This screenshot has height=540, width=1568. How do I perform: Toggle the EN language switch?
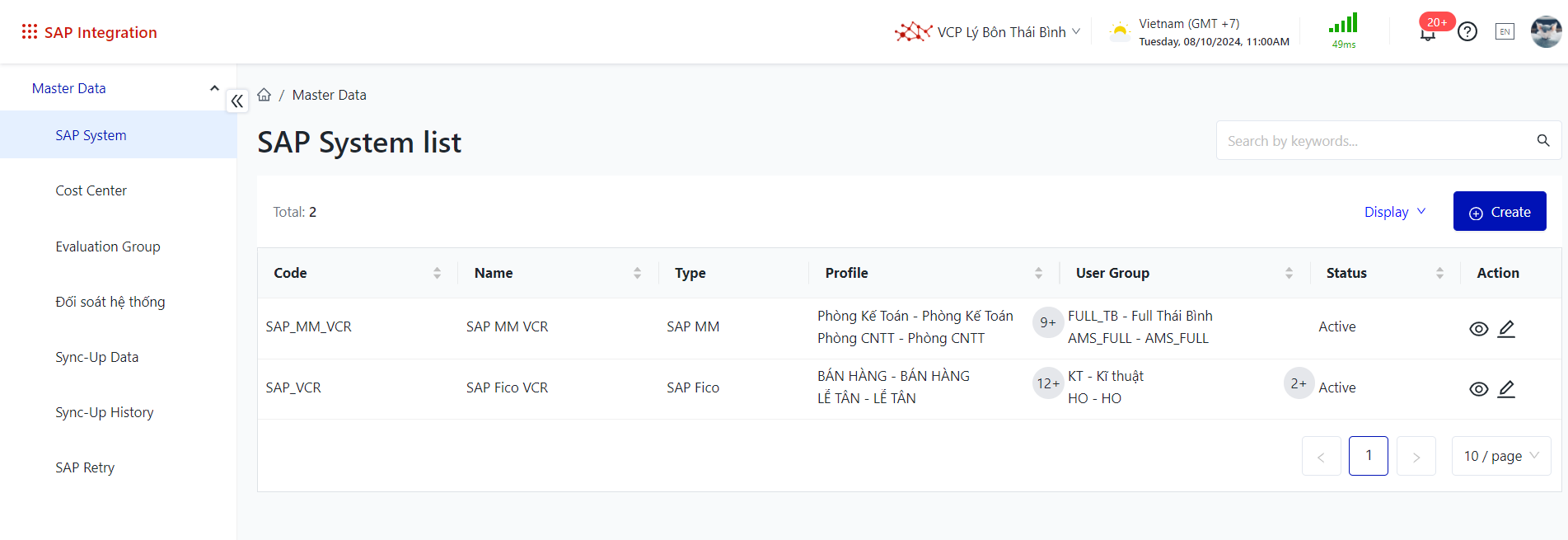click(1505, 32)
